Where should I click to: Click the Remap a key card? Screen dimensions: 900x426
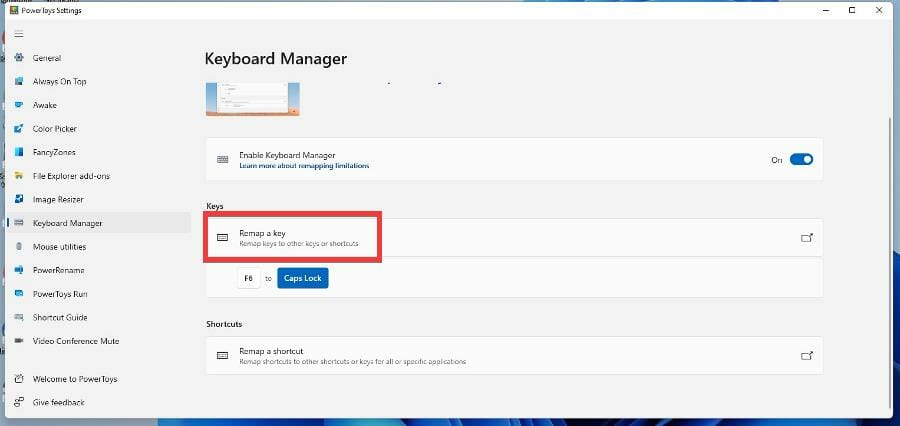[514, 237]
